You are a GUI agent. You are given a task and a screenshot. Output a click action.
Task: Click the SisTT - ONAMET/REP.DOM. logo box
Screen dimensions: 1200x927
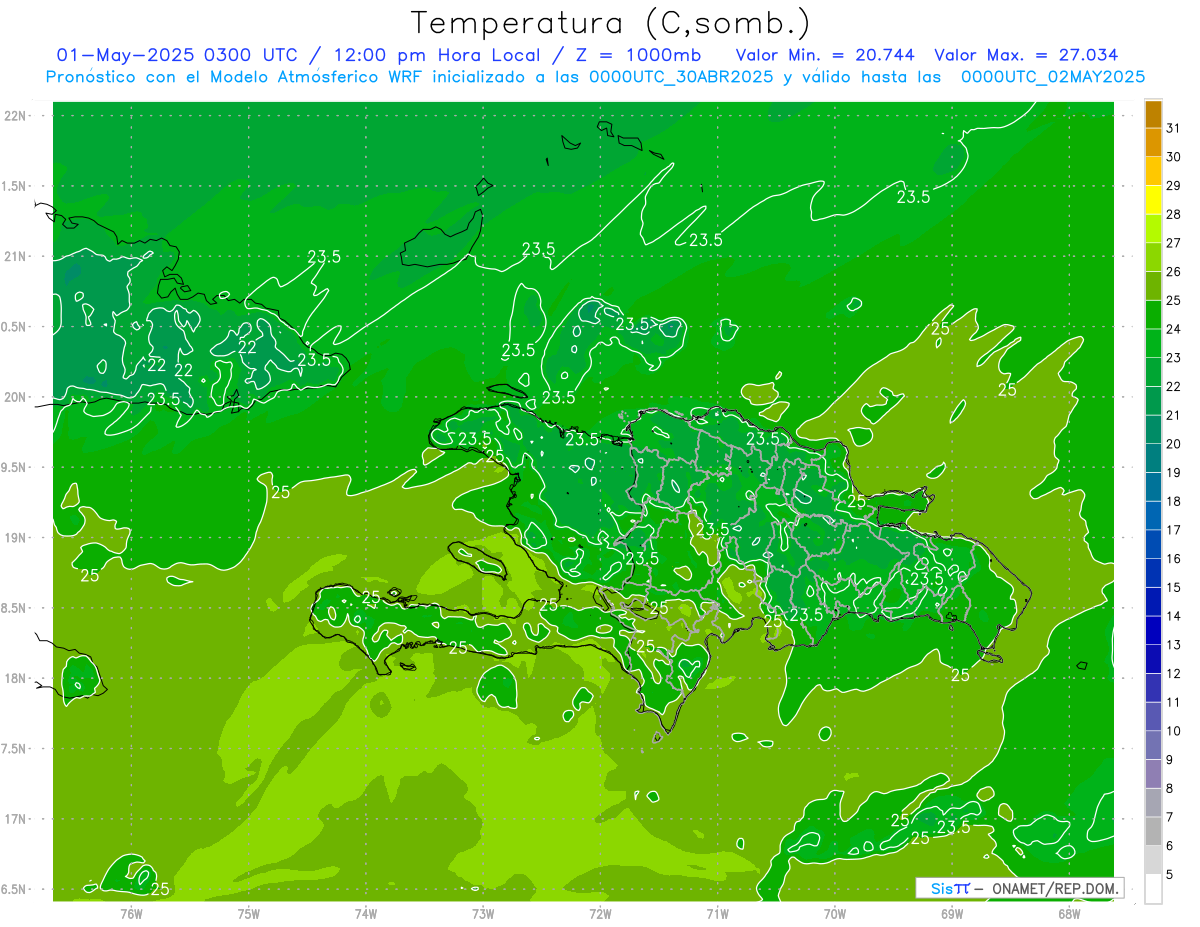tap(1019, 888)
